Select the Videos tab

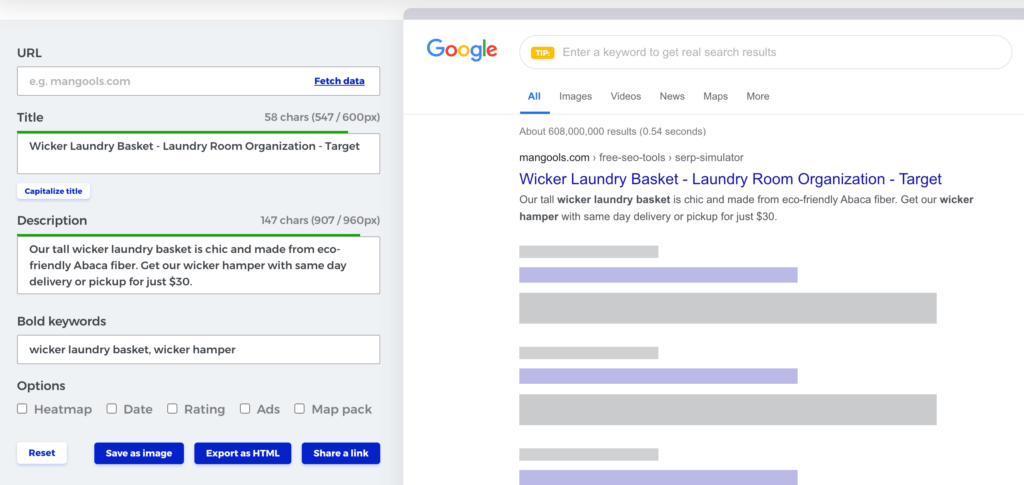626,97
